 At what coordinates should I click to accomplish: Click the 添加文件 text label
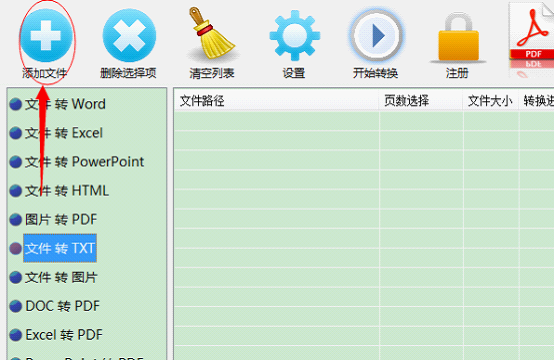pos(45,74)
